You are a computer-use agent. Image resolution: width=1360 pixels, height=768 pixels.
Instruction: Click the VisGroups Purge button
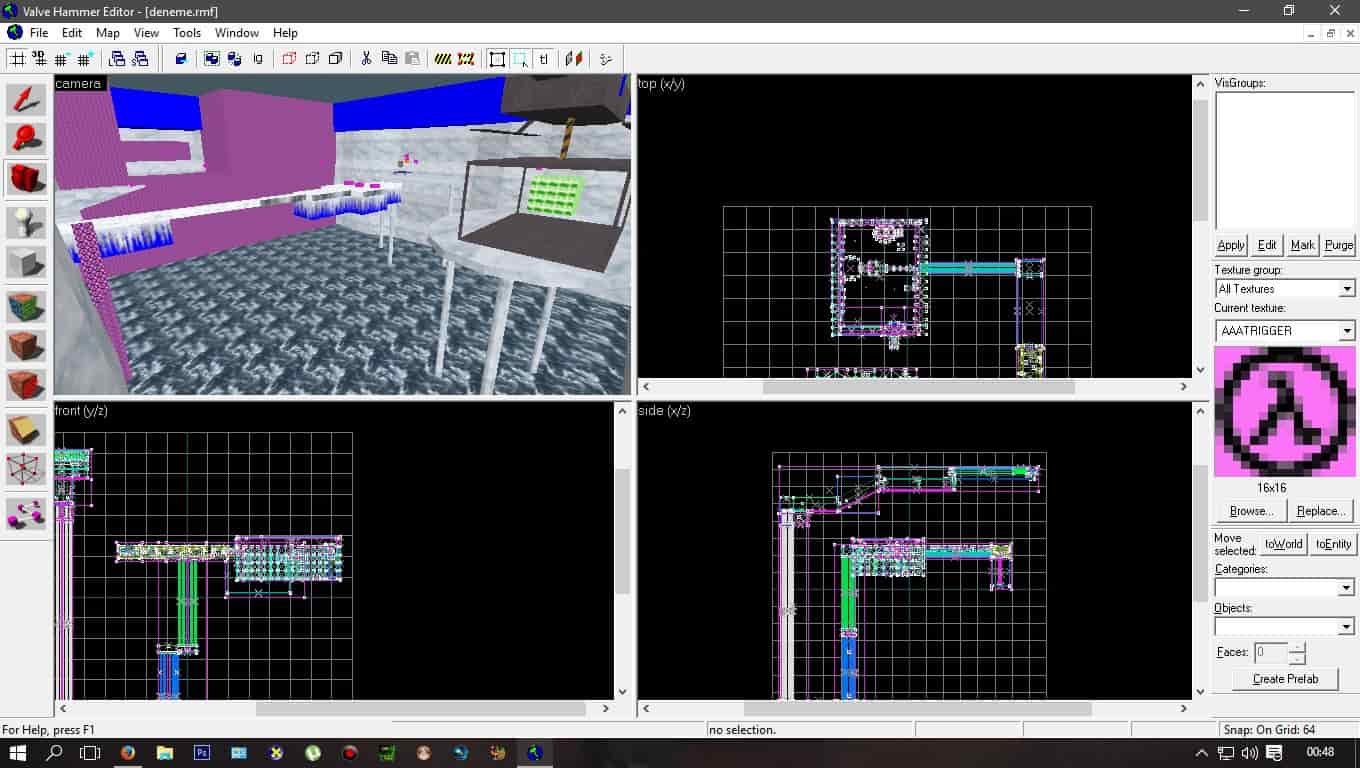click(x=1339, y=245)
